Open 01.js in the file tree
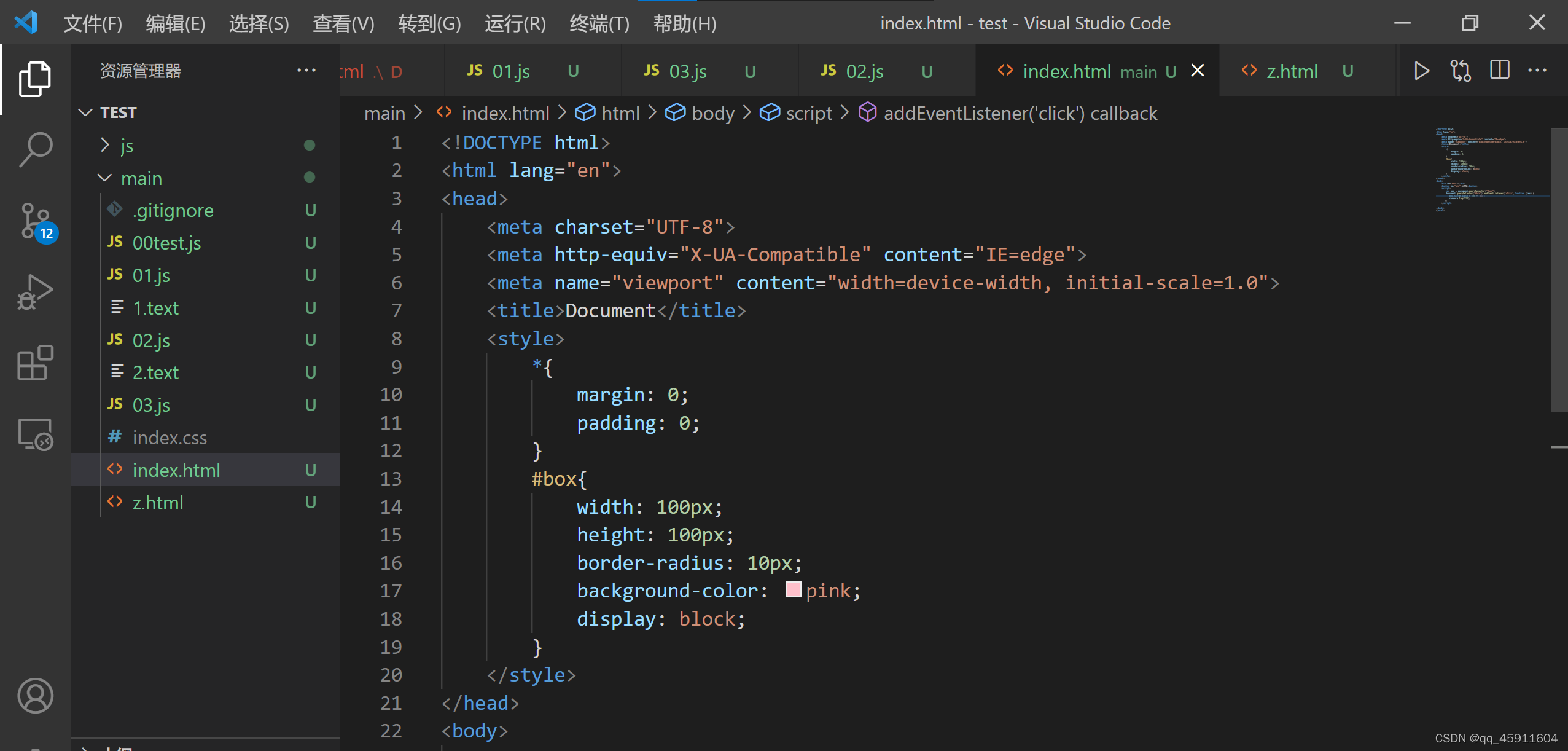The image size is (1568, 751). tap(205, 276)
